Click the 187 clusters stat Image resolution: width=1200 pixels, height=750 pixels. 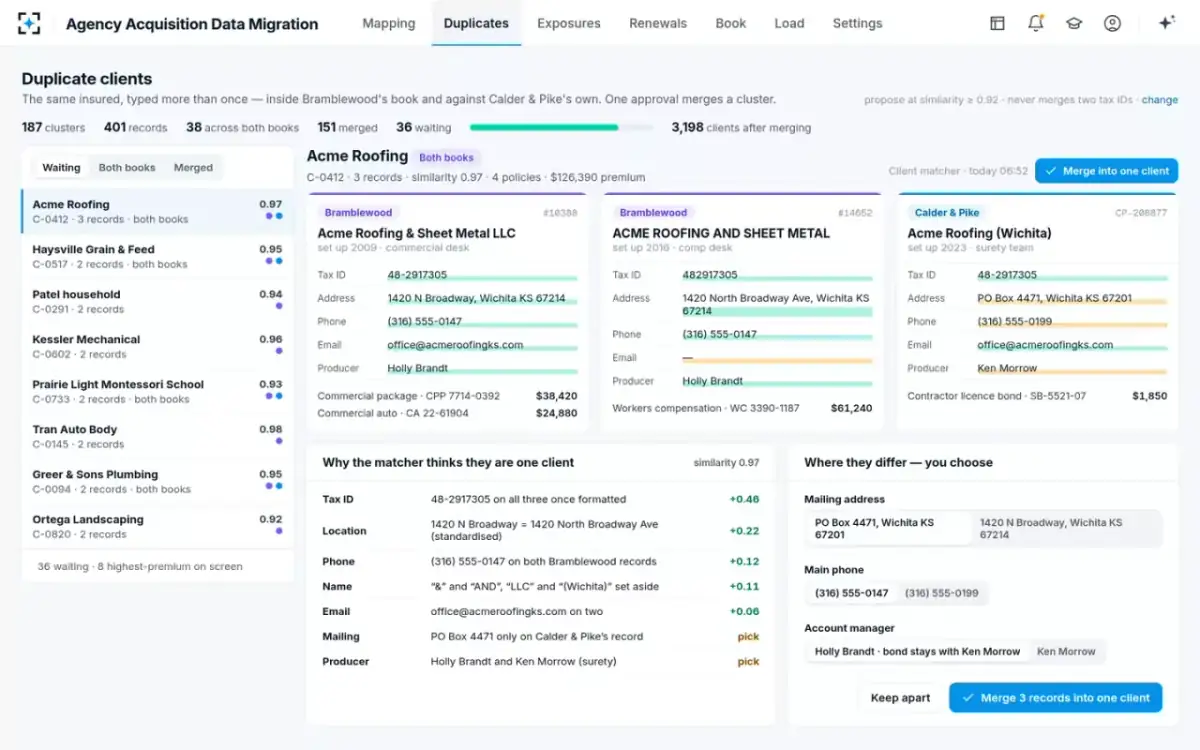coord(53,128)
